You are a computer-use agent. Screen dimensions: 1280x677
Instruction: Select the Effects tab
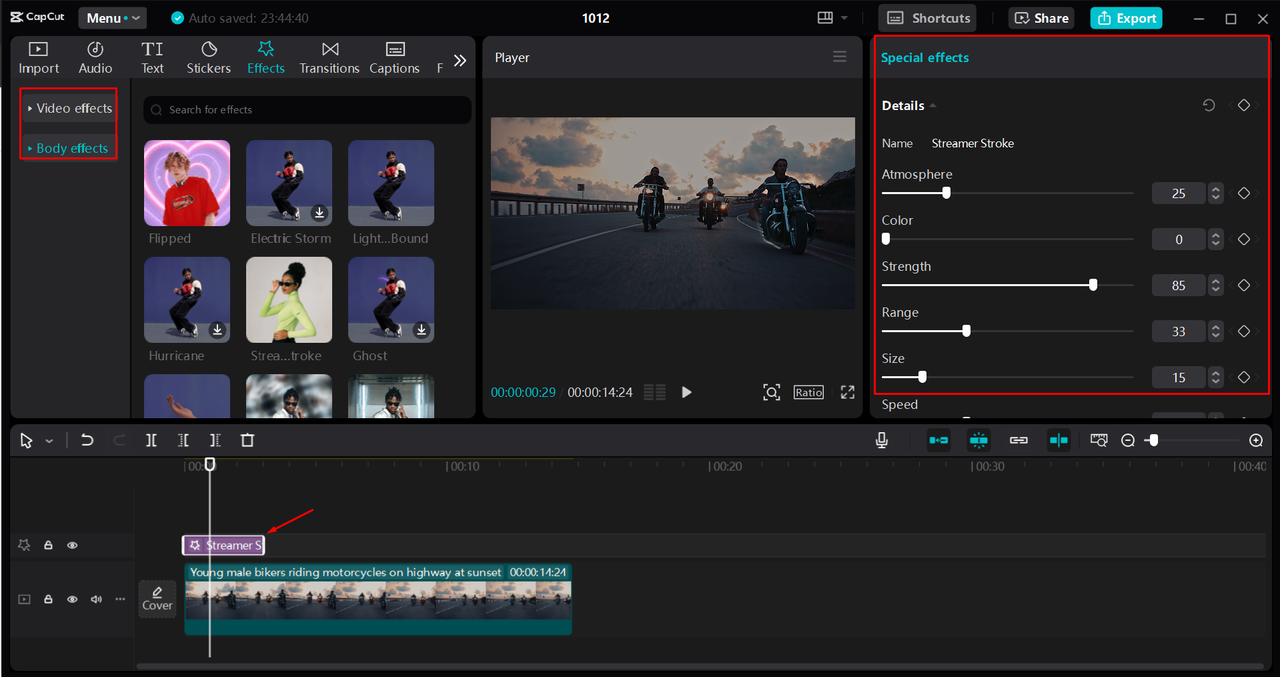[x=266, y=58]
